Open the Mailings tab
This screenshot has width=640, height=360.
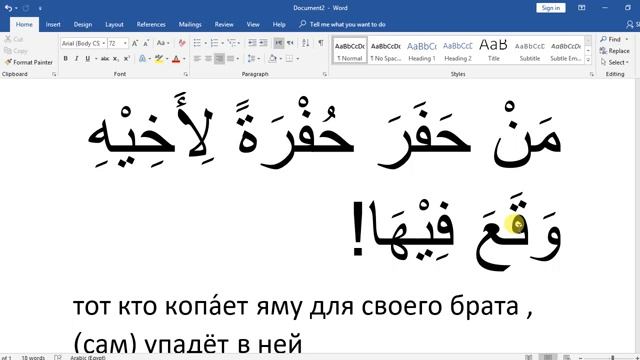click(190, 24)
